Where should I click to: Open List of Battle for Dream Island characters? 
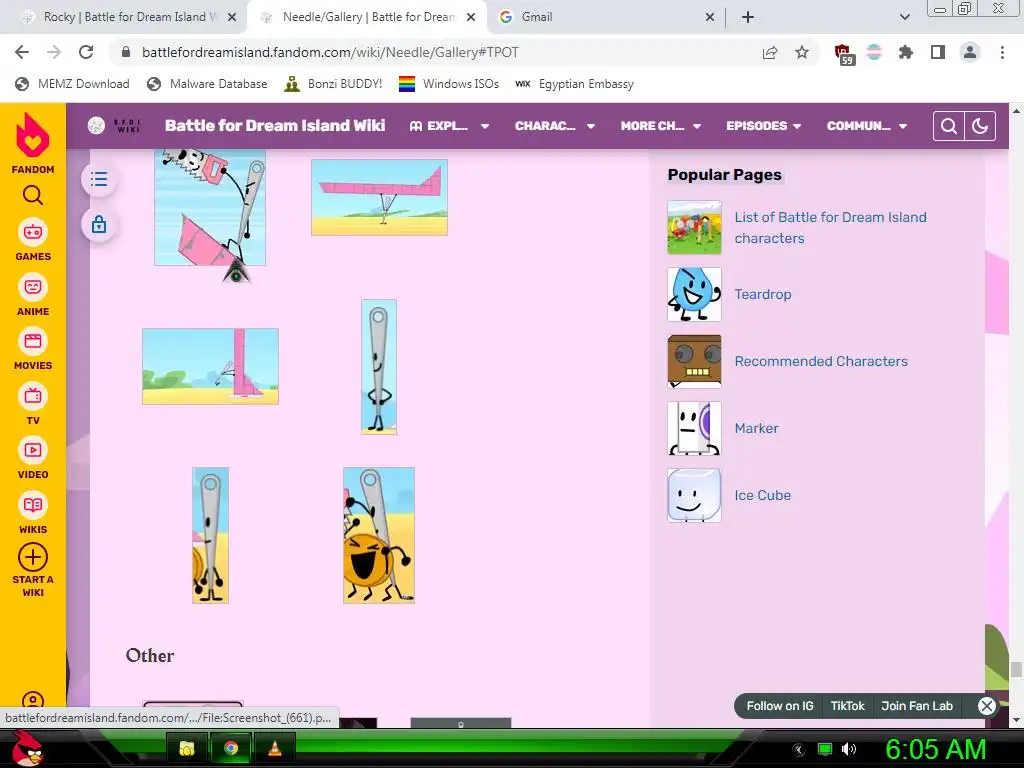click(830, 227)
